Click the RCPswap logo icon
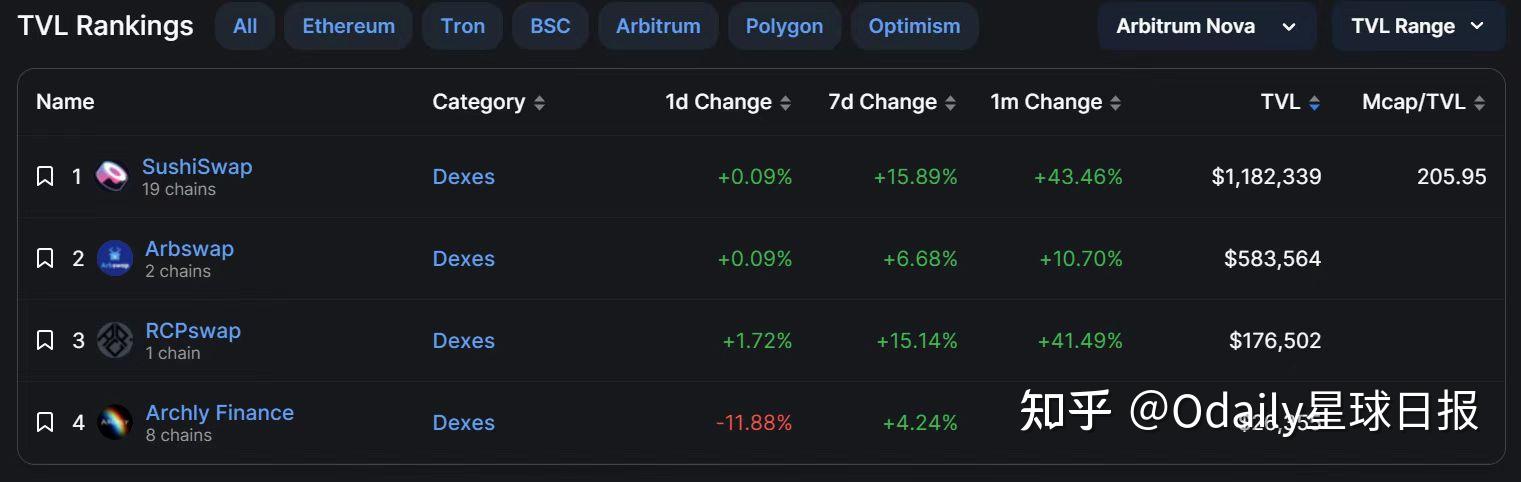The width and height of the screenshot is (1521, 482). click(x=115, y=341)
